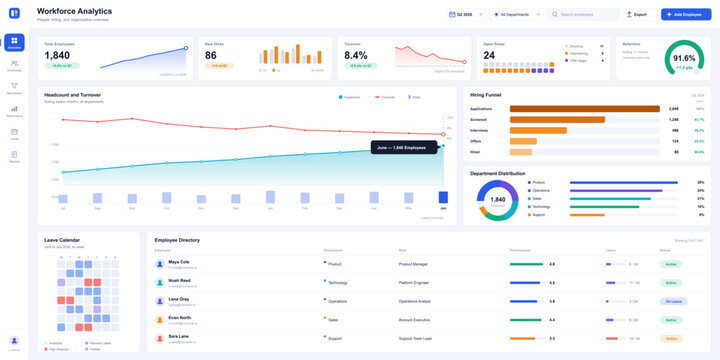Viewport: 720px width, 360px height.
Task: Click the Employee Directory heading
Action: pyautogui.click(x=177, y=240)
